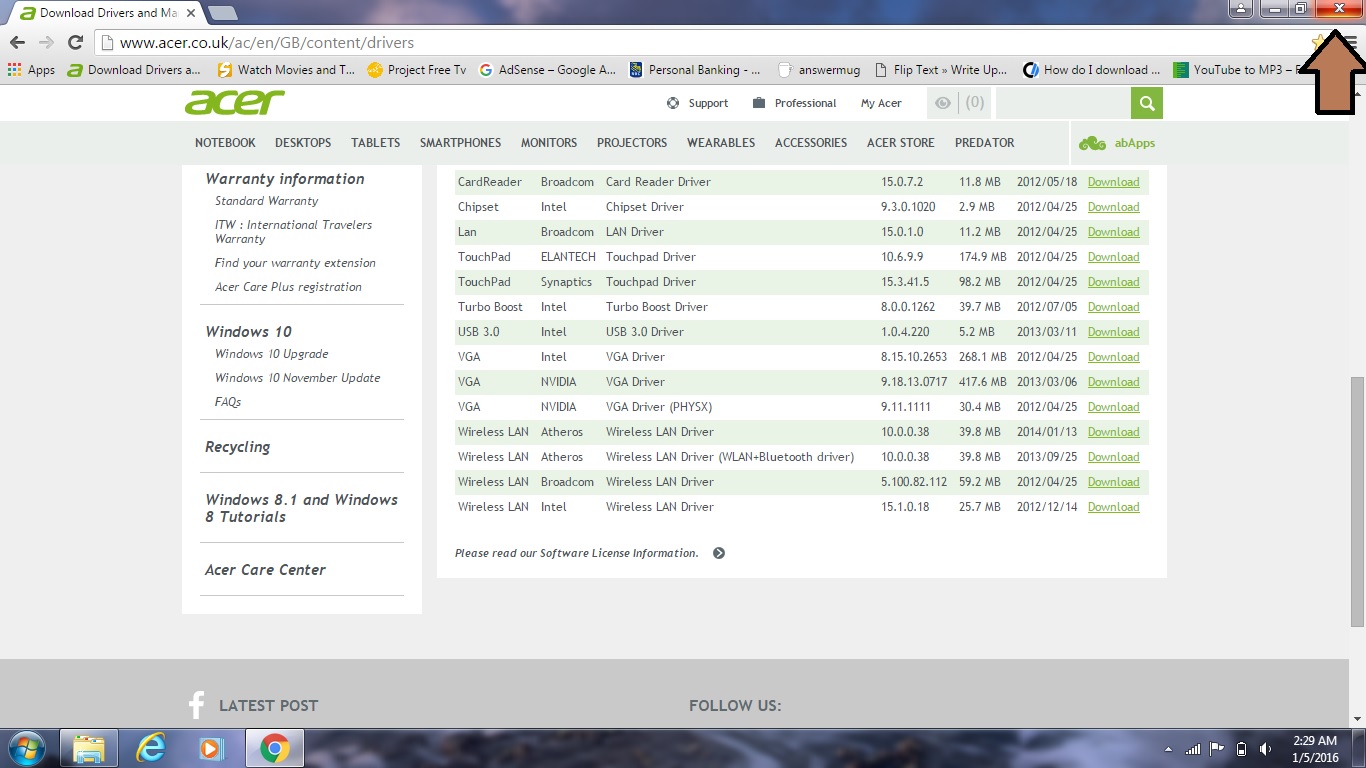Open the MONITORS menu

point(549,143)
